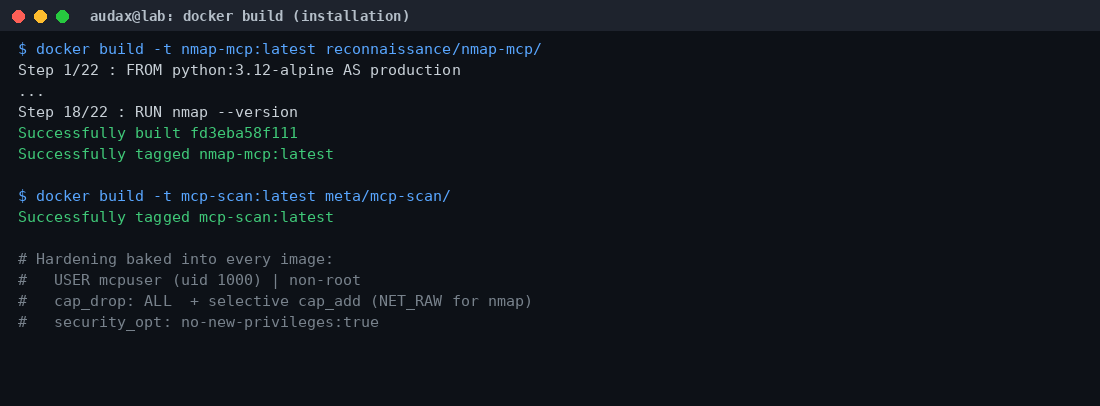1100x406 pixels.
Task: Click the red close window dot
Action: pos(18,16)
